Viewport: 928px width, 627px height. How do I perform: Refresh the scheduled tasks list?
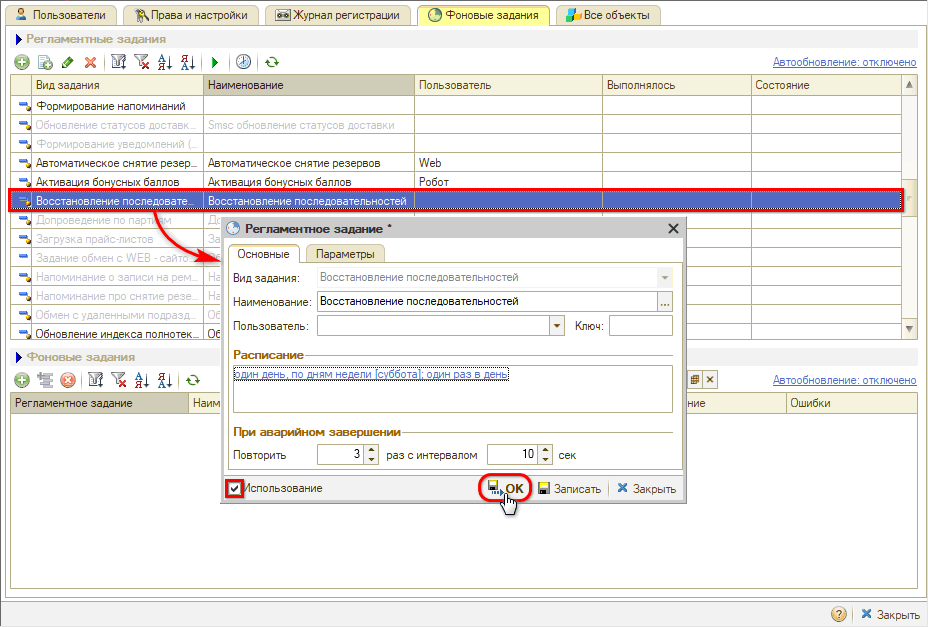click(271, 62)
